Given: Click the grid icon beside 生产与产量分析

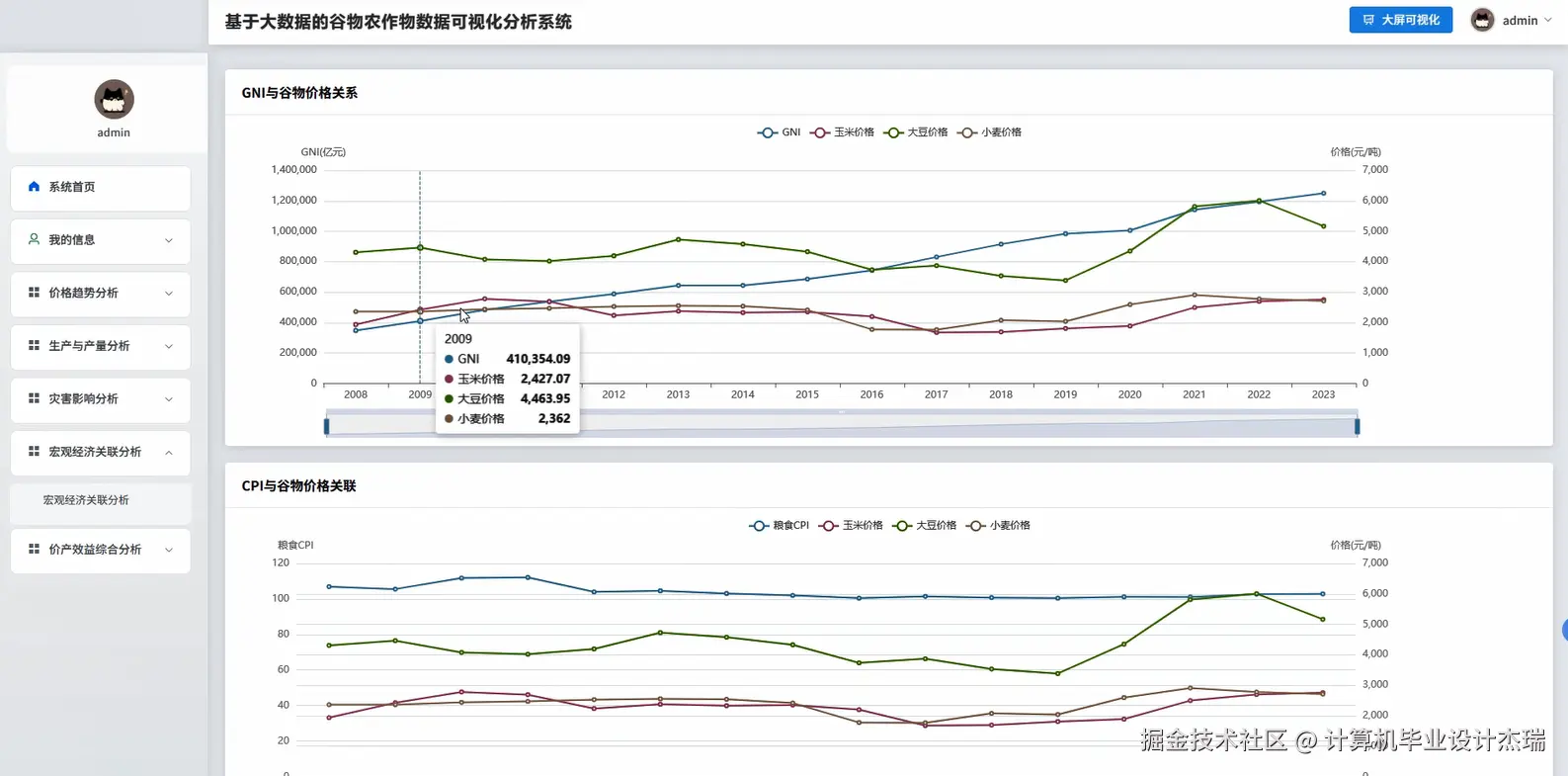Looking at the screenshot, I should pyautogui.click(x=34, y=346).
